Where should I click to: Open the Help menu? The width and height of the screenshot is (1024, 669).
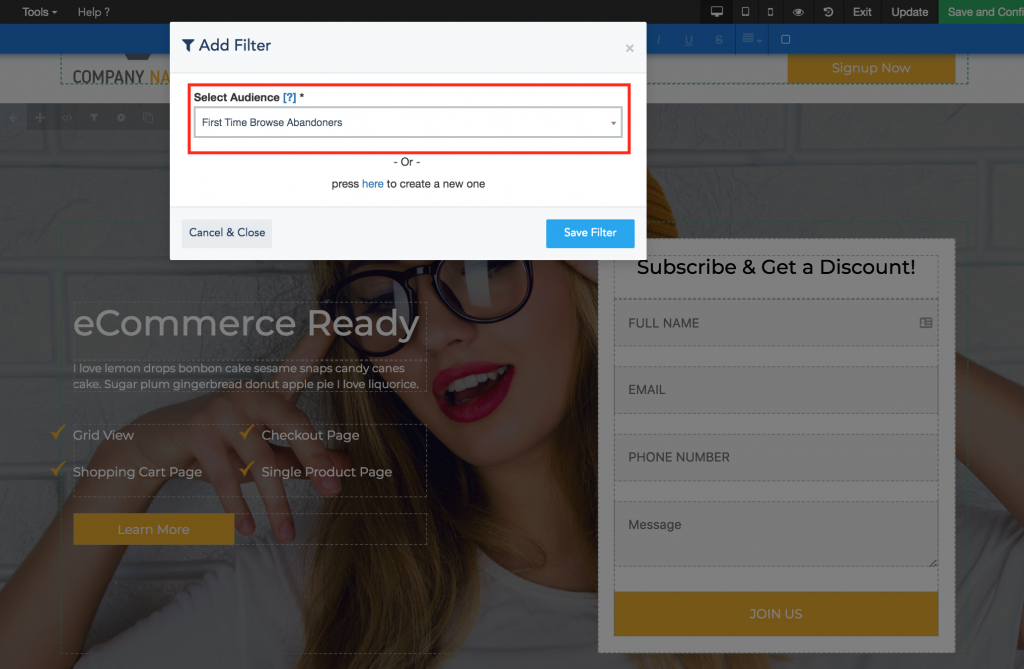click(94, 12)
